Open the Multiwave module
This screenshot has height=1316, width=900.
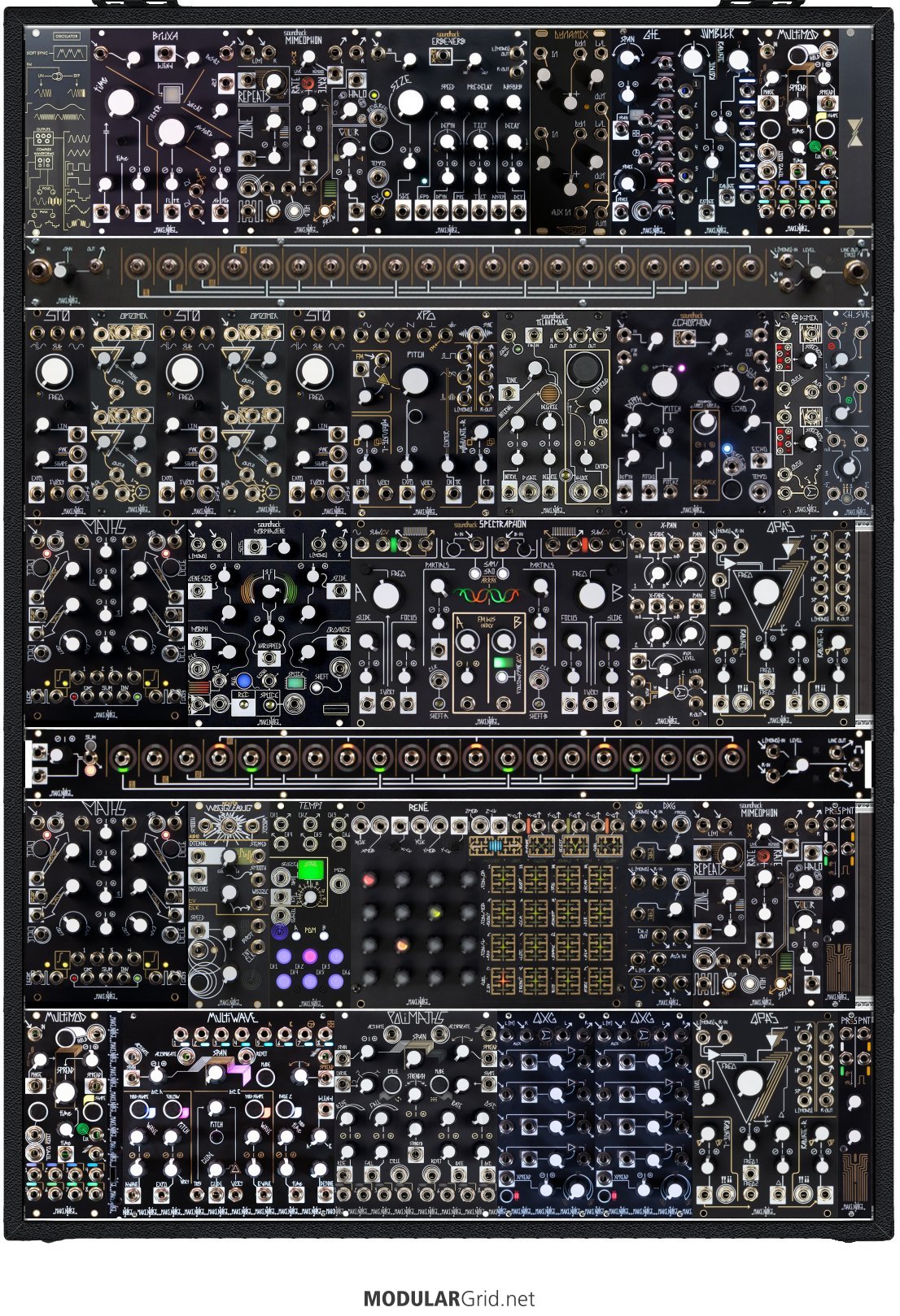tap(229, 1114)
